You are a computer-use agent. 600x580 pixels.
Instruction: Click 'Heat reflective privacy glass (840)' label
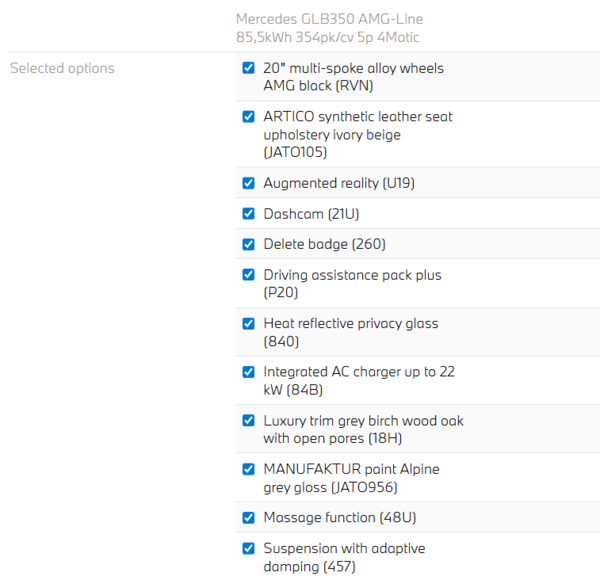(351, 332)
